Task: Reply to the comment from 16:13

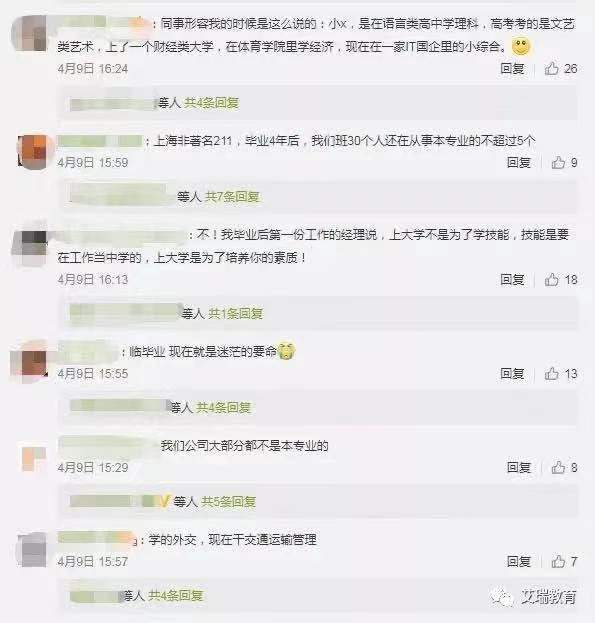Action: click(x=512, y=280)
